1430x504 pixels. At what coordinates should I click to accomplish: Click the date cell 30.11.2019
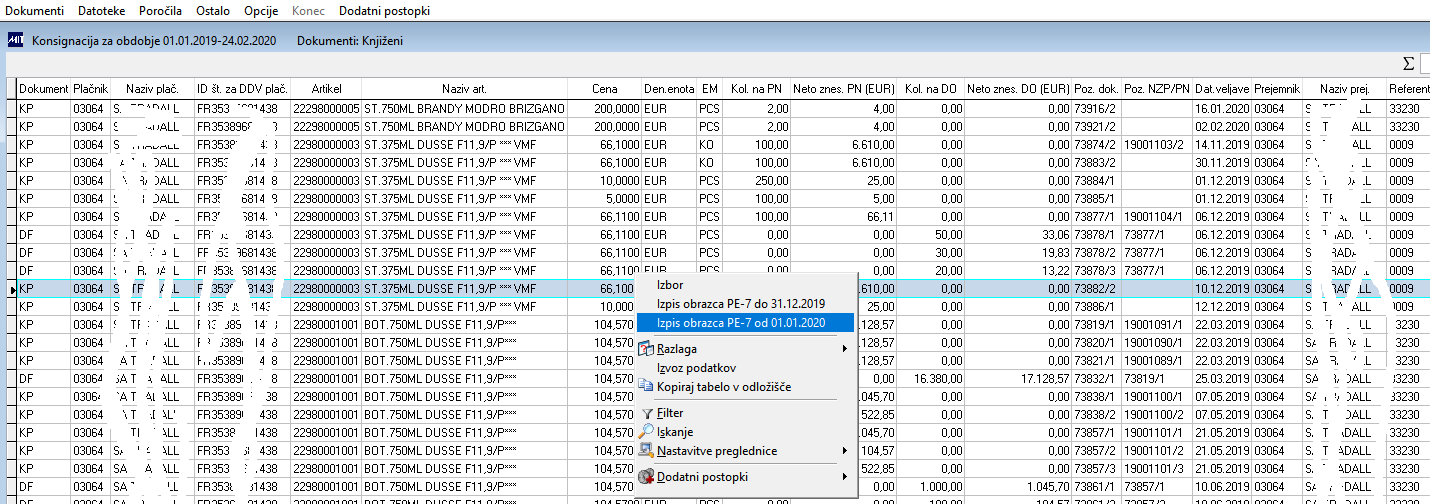pos(1222,162)
